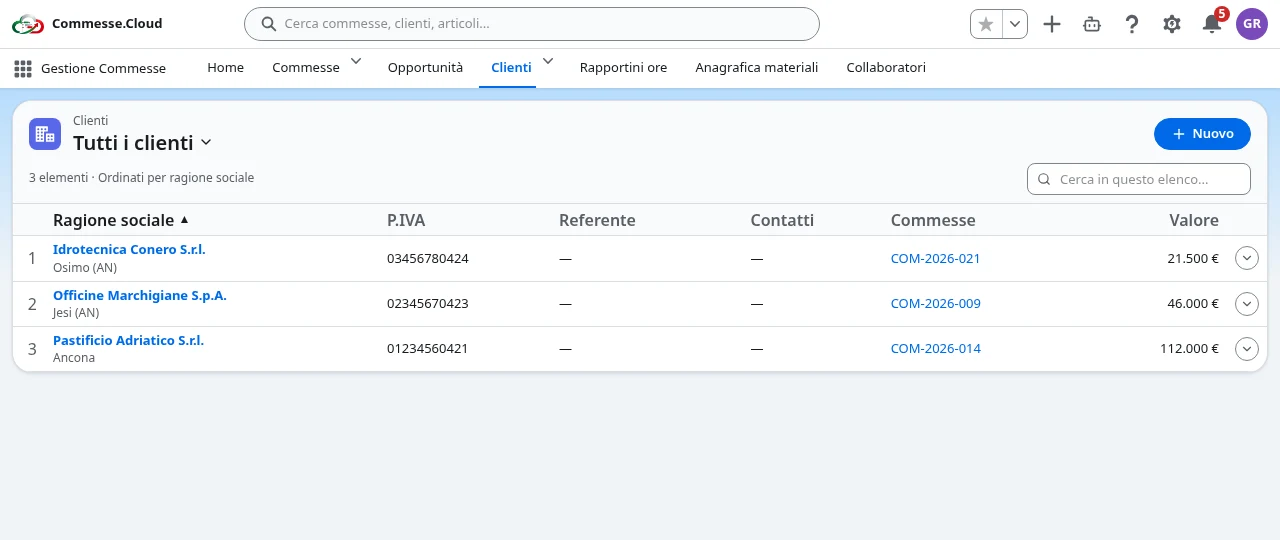
Task: Open row actions for Pastificio Adriatico
Action: coord(1247,349)
